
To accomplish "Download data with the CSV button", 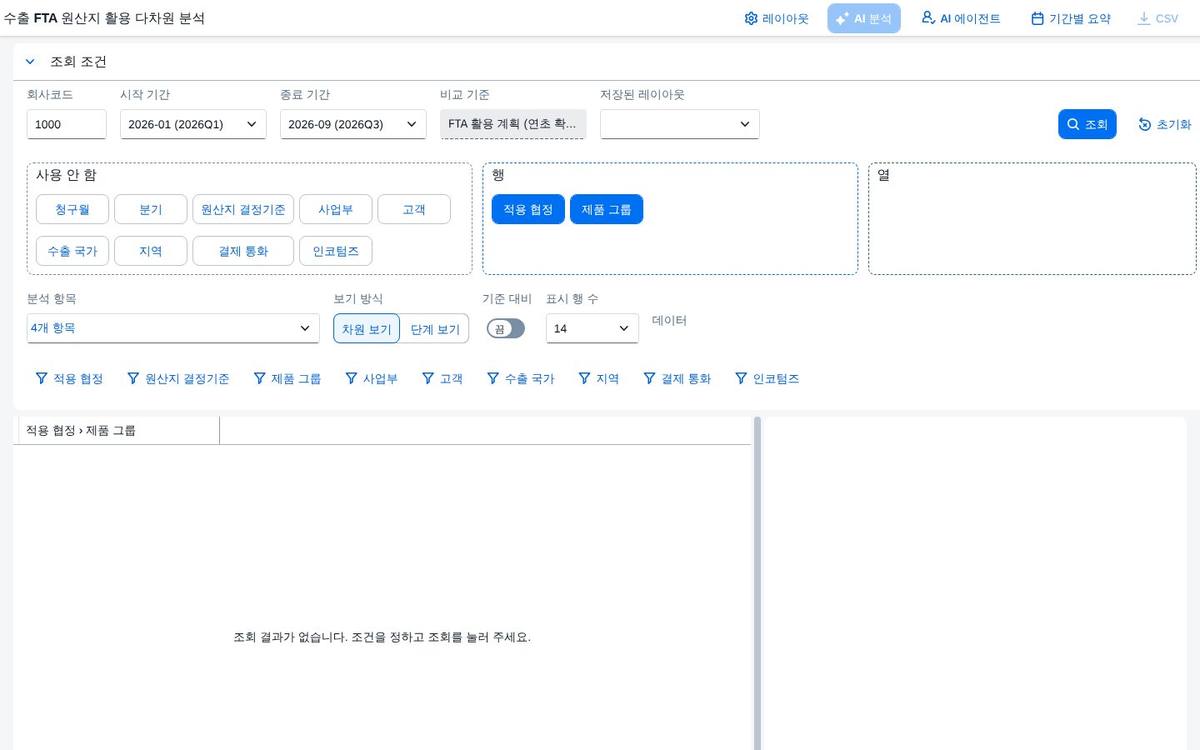I will 1158,18.
